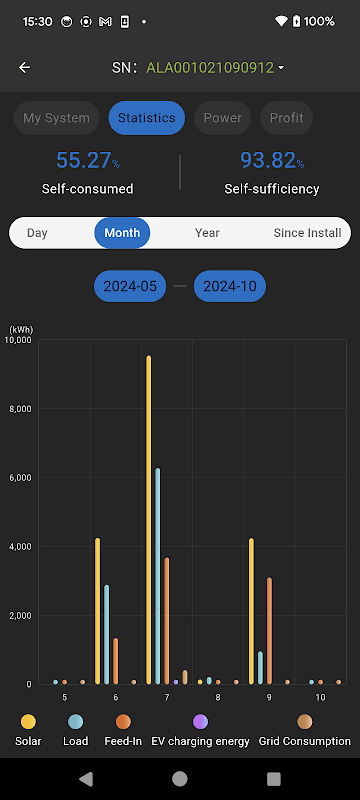This screenshot has width=360, height=800.
Task: Click the Statistics tab button
Action: (x=147, y=118)
